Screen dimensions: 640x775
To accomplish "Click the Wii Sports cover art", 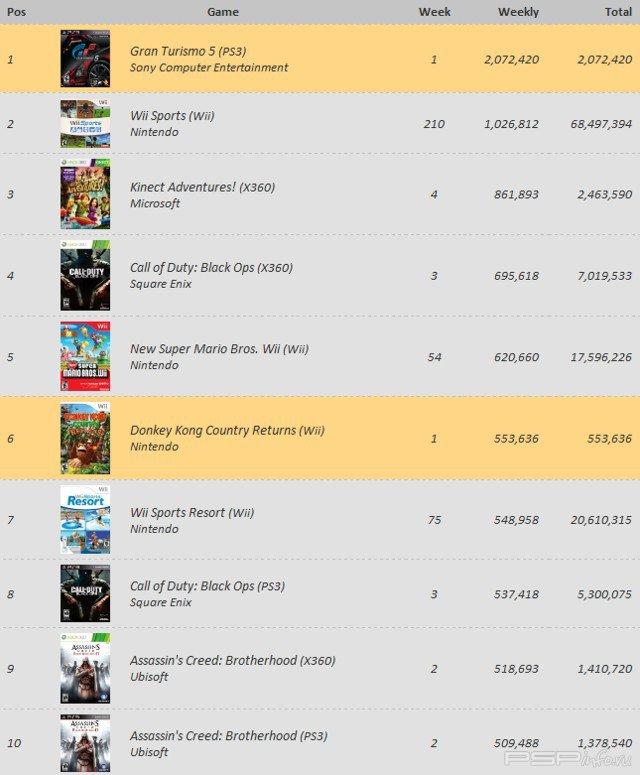I will pyautogui.click(x=85, y=124).
